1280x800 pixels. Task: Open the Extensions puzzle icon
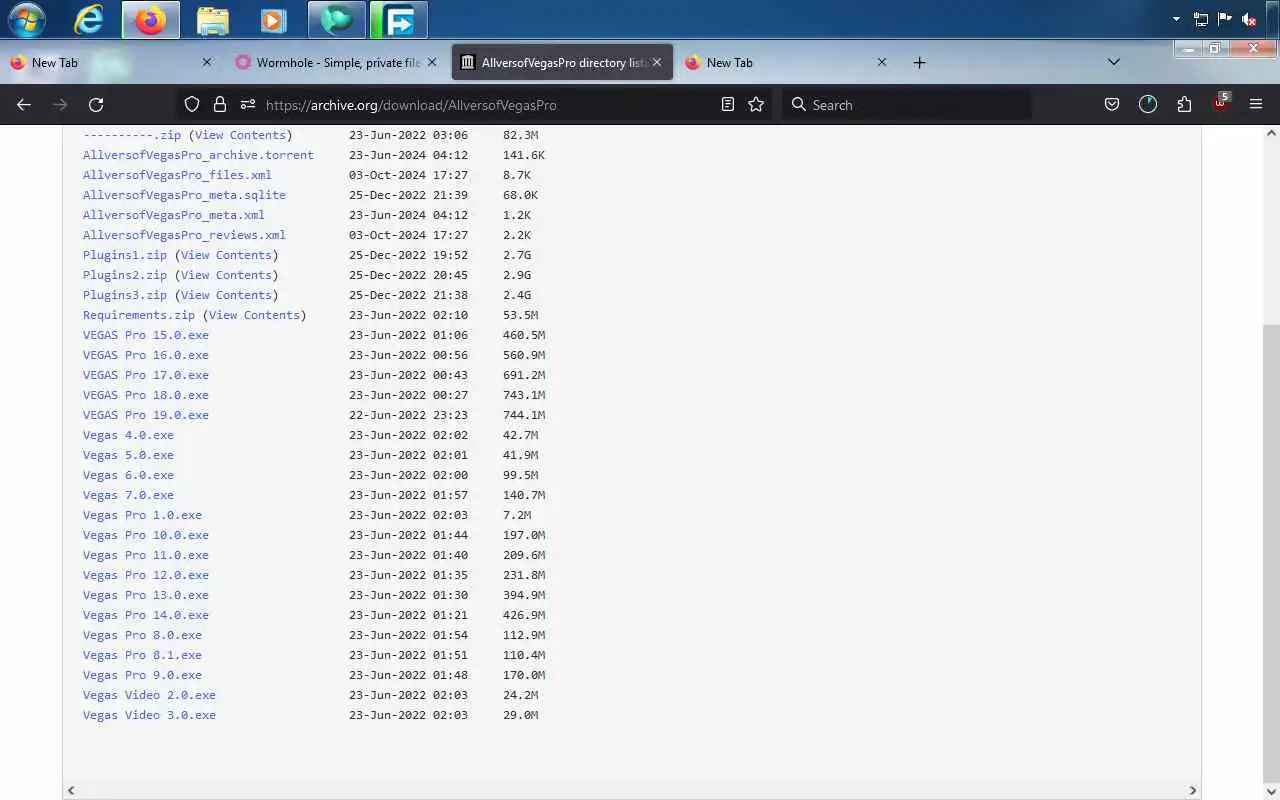(x=1184, y=104)
